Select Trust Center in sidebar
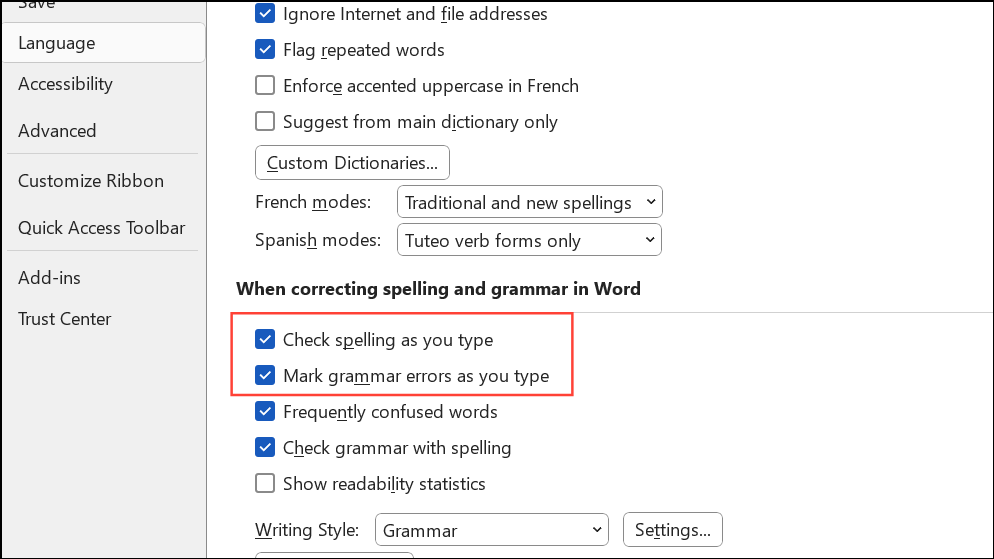This screenshot has width=994, height=559. click(64, 319)
